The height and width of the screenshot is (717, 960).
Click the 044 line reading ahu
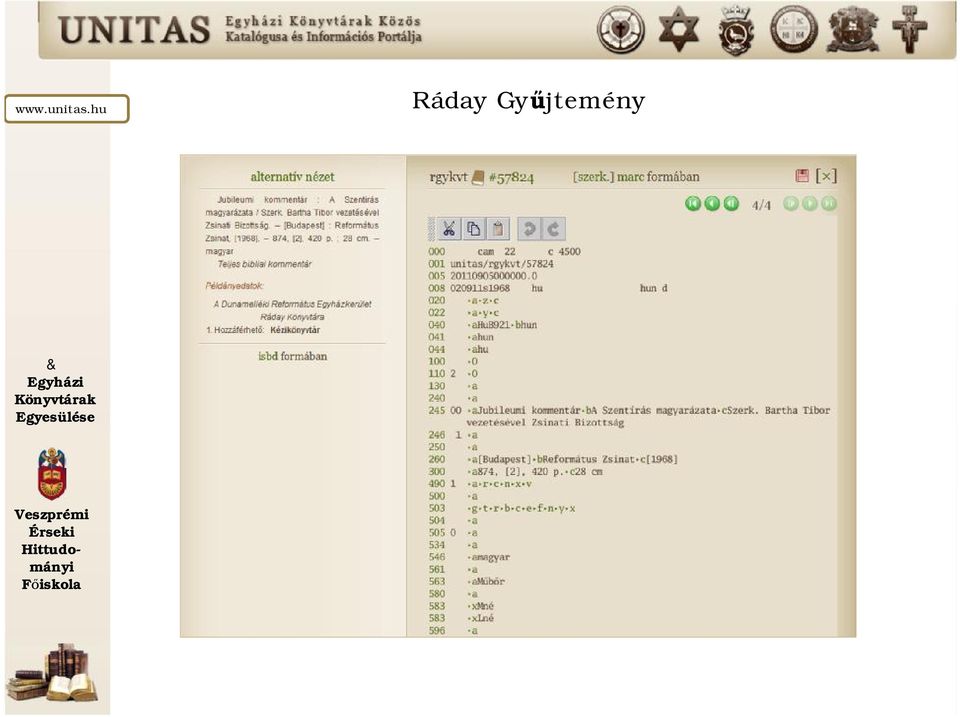[459, 350]
